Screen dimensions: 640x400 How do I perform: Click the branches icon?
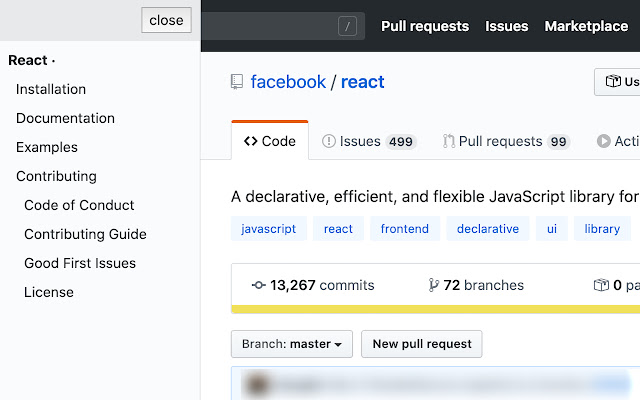tap(433, 285)
